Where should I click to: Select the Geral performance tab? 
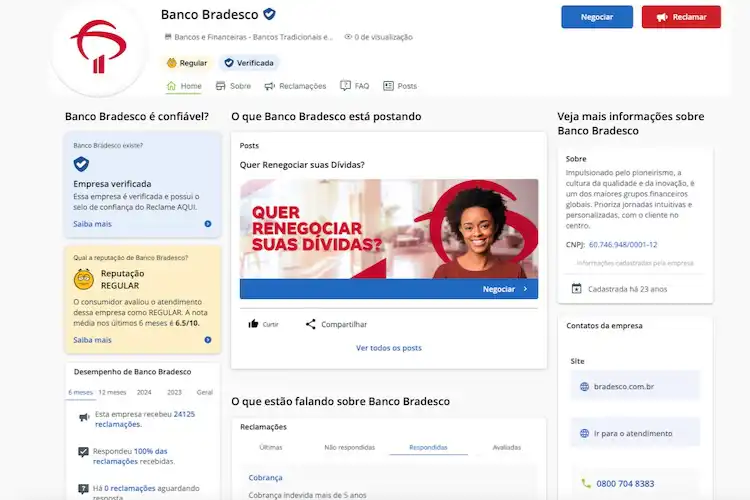tap(205, 392)
